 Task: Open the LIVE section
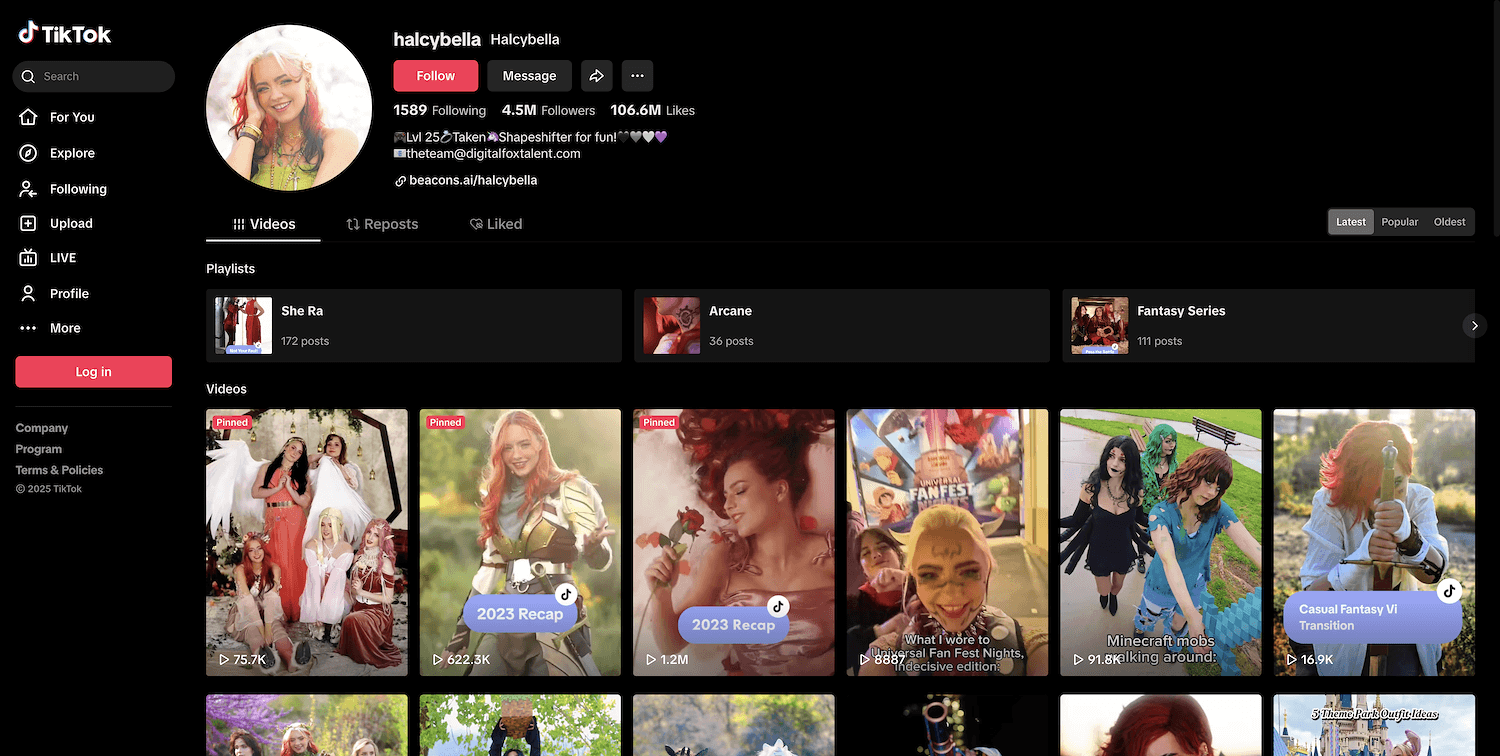tap(63, 258)
